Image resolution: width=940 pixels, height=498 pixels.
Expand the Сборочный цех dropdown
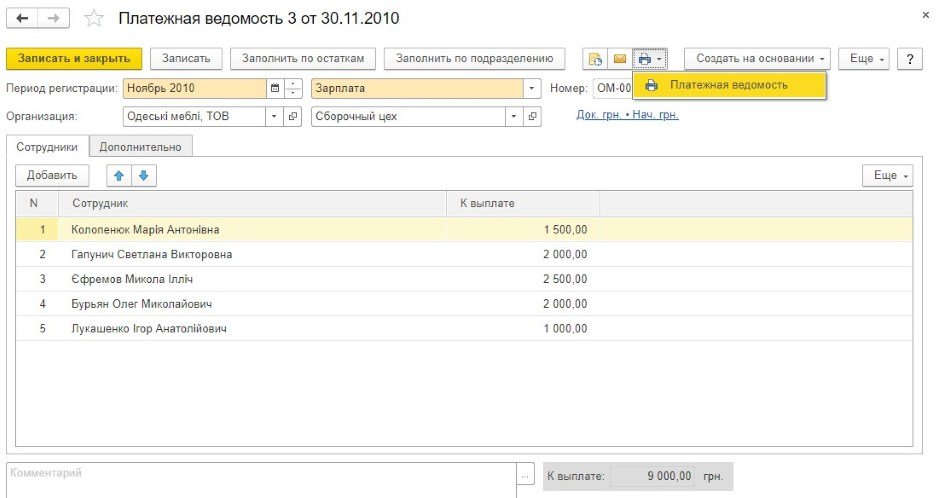click(514, 116)
